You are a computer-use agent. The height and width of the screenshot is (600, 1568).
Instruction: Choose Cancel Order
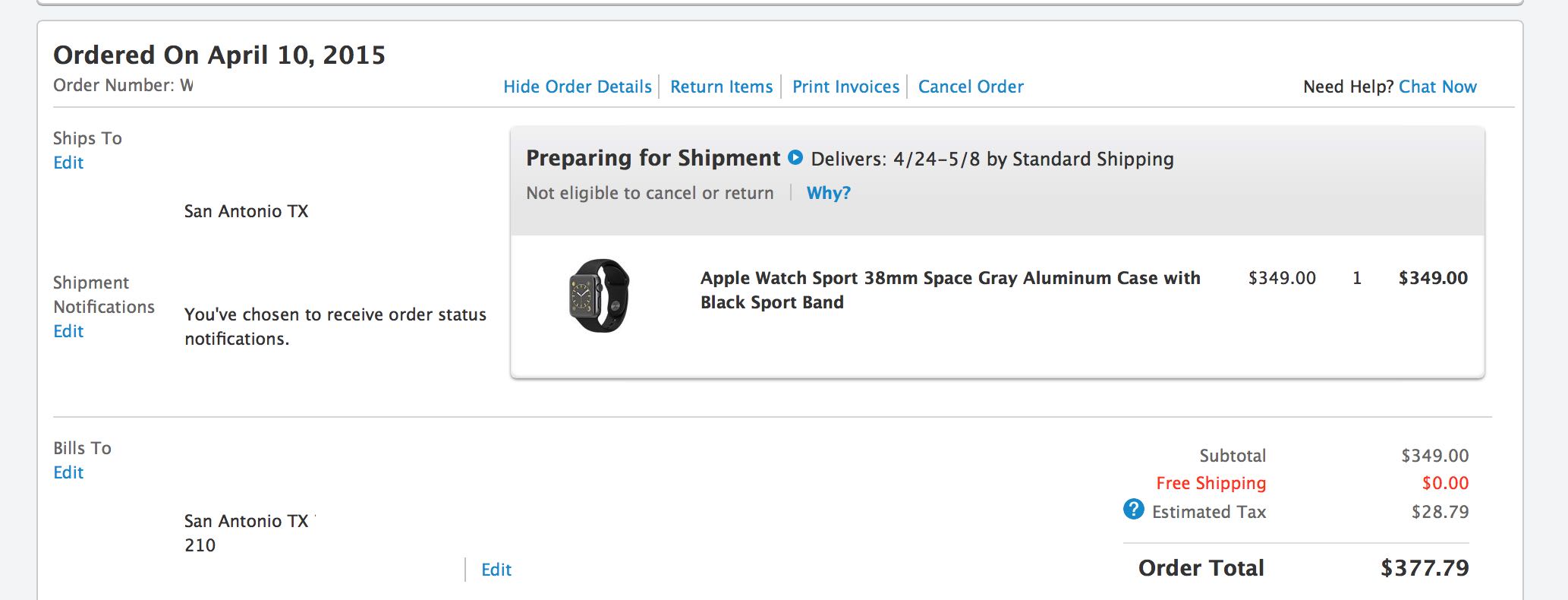[971, 87]
